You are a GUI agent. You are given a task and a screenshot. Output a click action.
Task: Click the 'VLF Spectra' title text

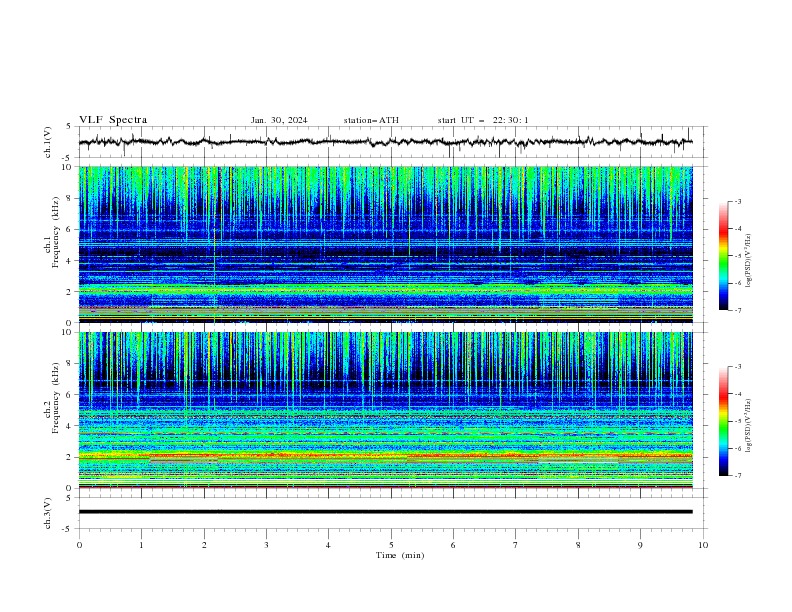click(x=113, y=120)
